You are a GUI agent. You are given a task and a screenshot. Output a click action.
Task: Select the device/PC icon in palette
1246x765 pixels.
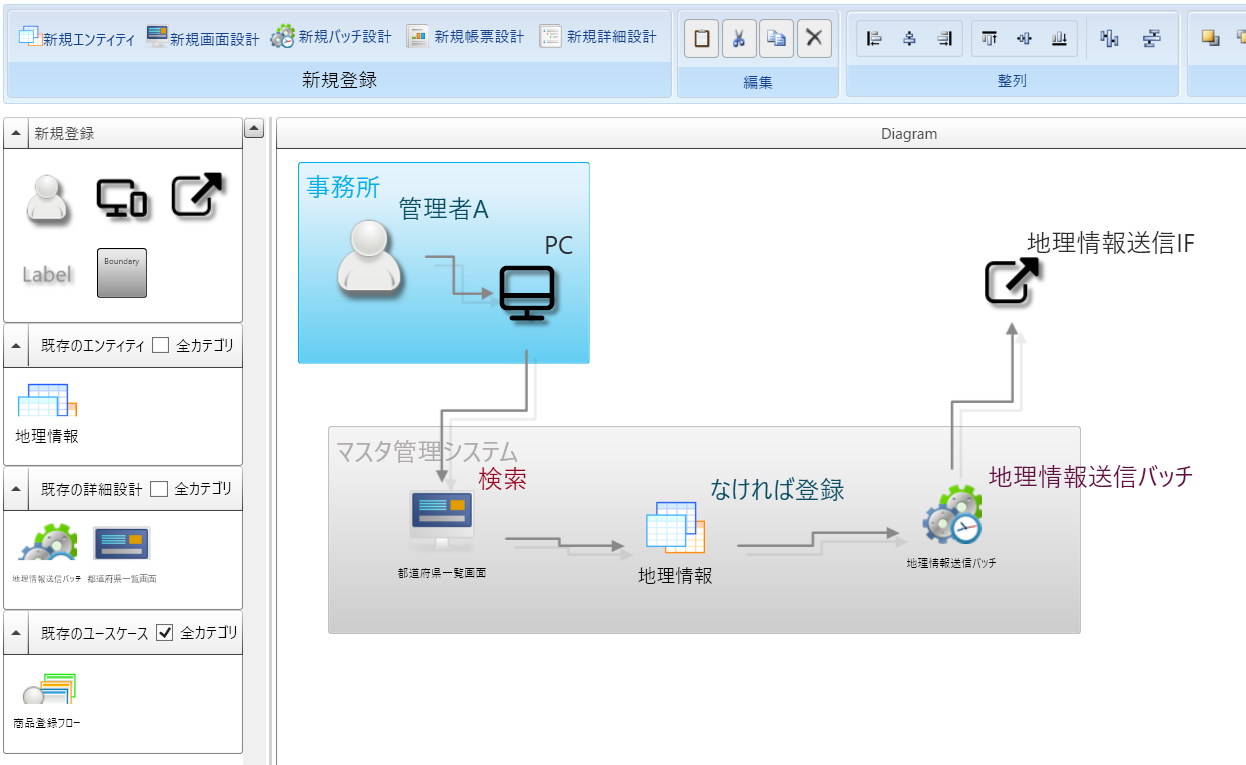click(x=121, y=198)
